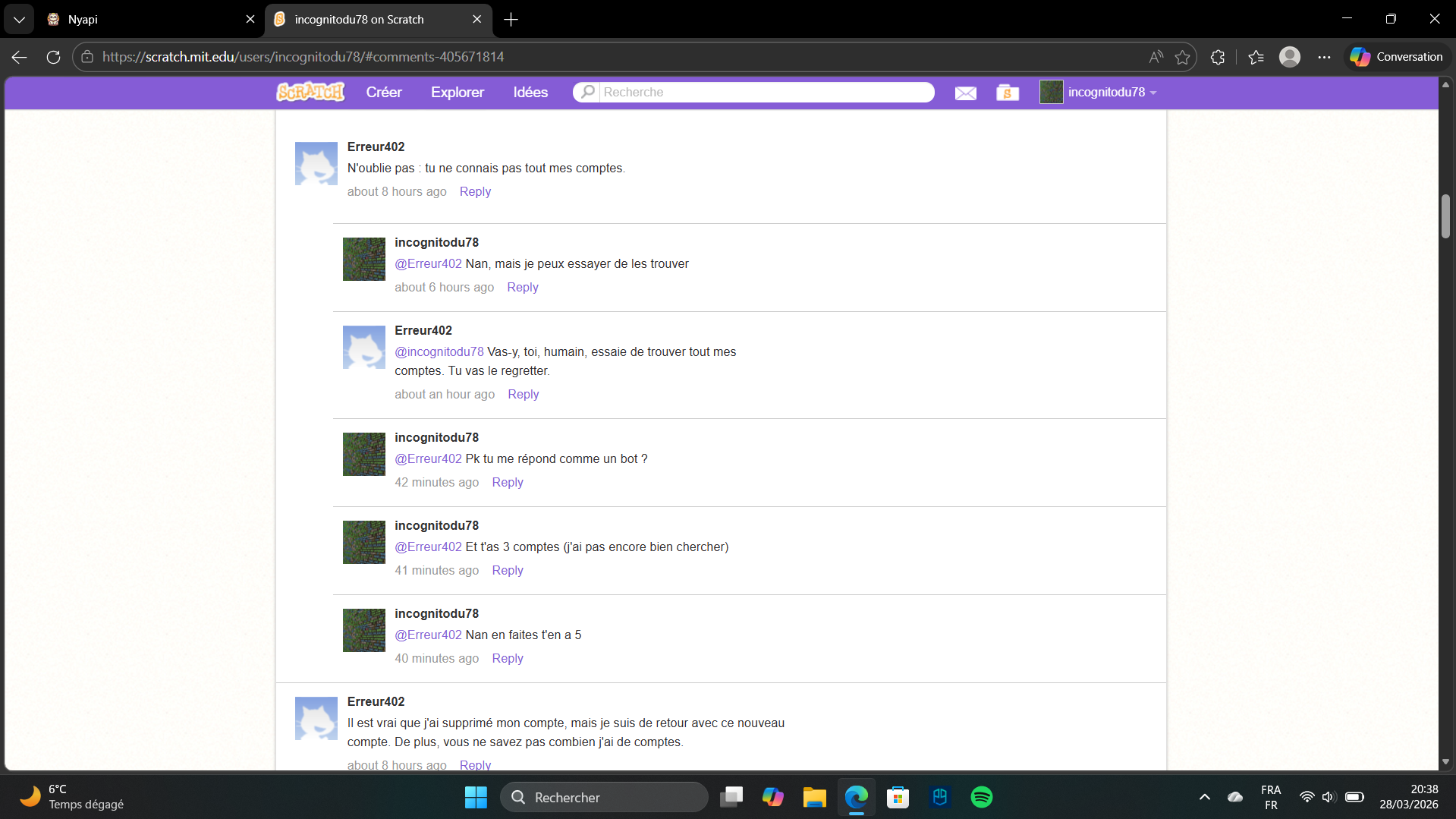Open the Read Aloud icon in address bar
The width and height of the screenshot is (1456, 819).
(x=1156, y=57)
